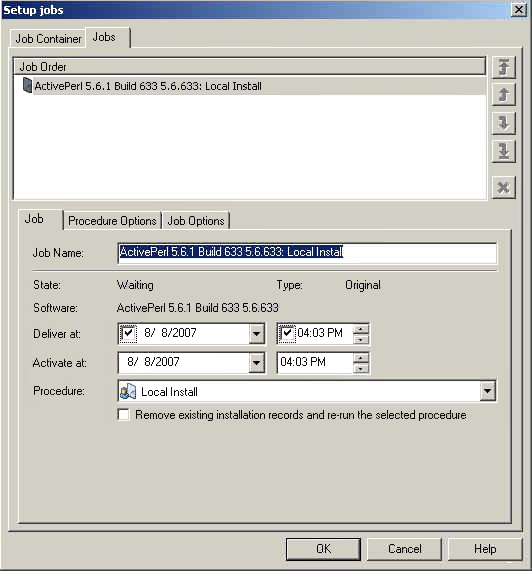
Task: Decrease Activate at time with down arrow
Action: [x=360, y=368]
